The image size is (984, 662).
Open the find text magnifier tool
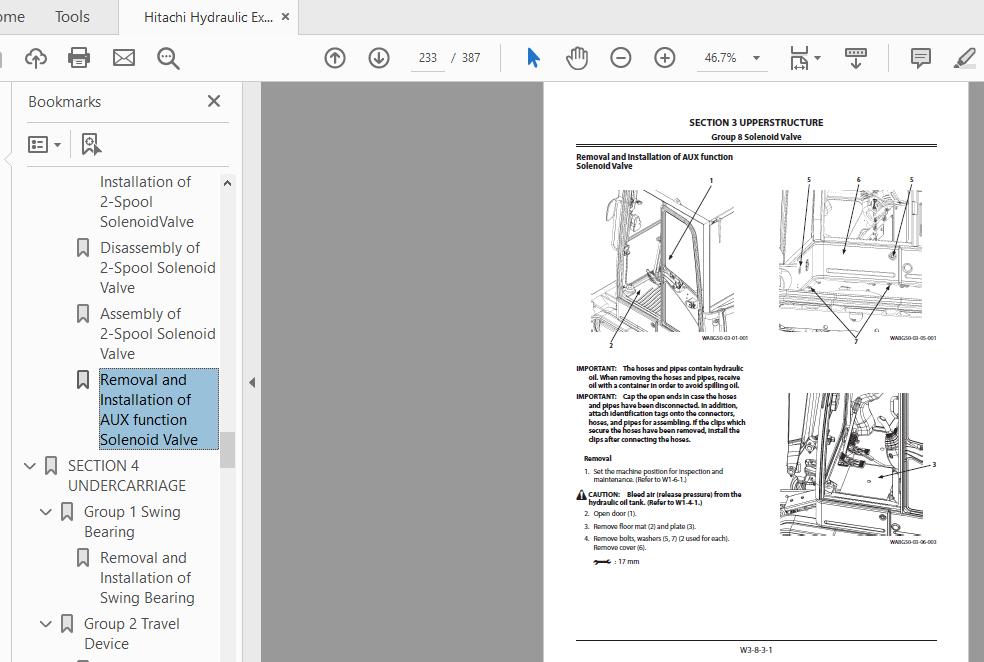(x=168, y=58)
